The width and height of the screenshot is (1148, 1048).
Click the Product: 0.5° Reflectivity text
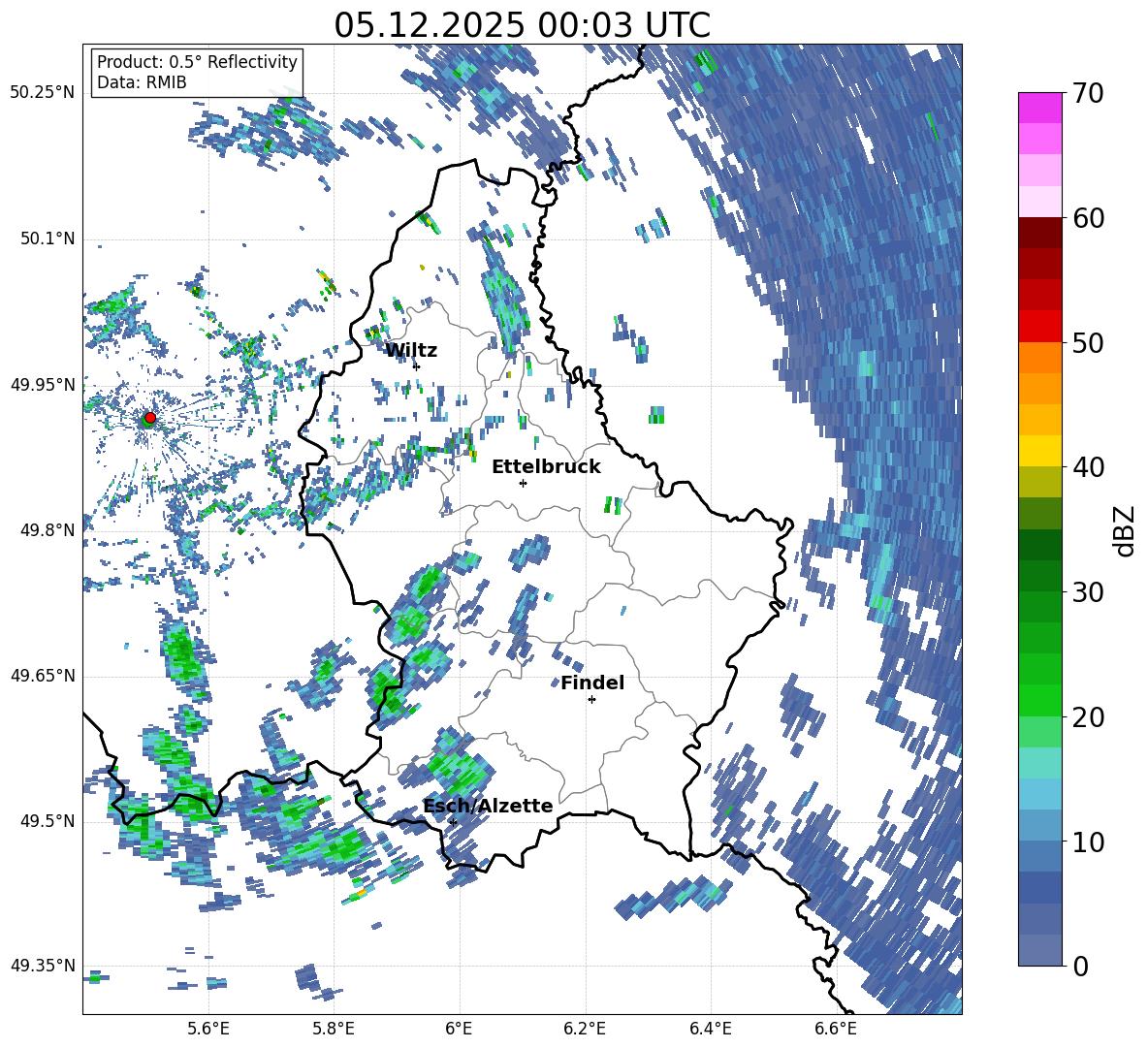coord(197,61)
